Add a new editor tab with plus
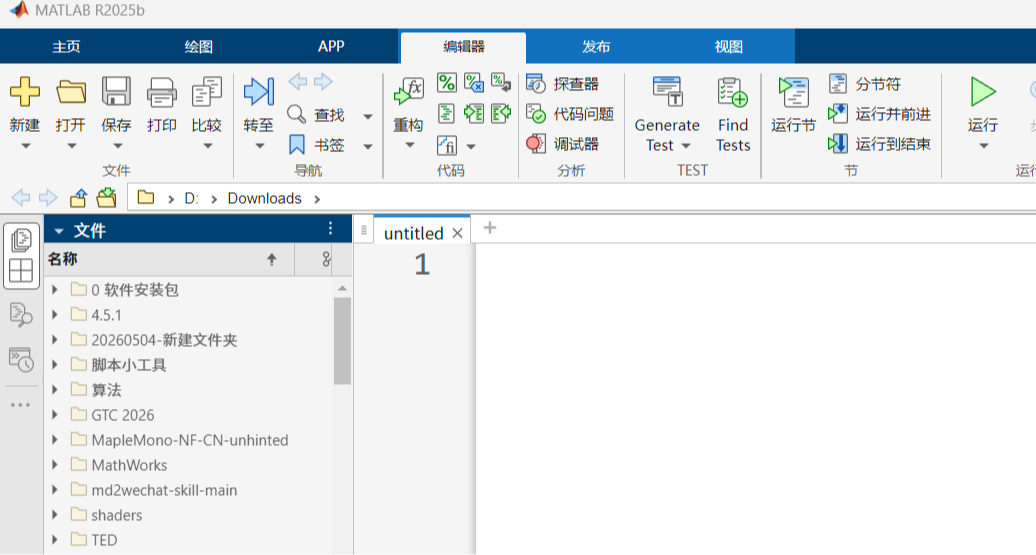 (x=490, y=228)
